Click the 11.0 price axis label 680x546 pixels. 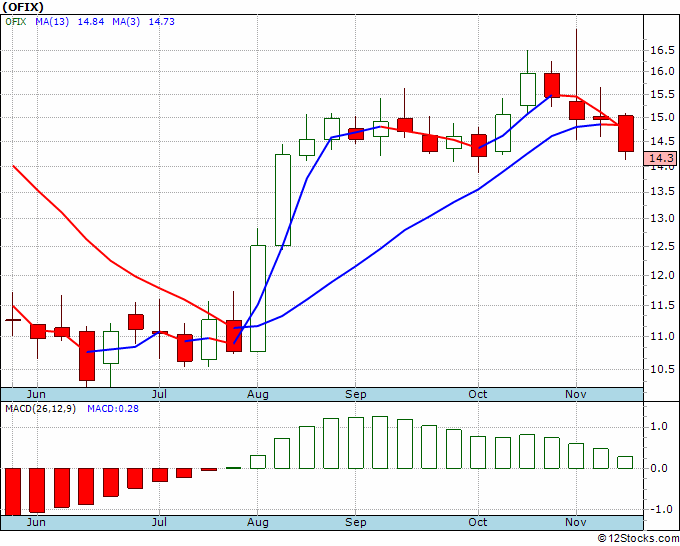point(662,336)
